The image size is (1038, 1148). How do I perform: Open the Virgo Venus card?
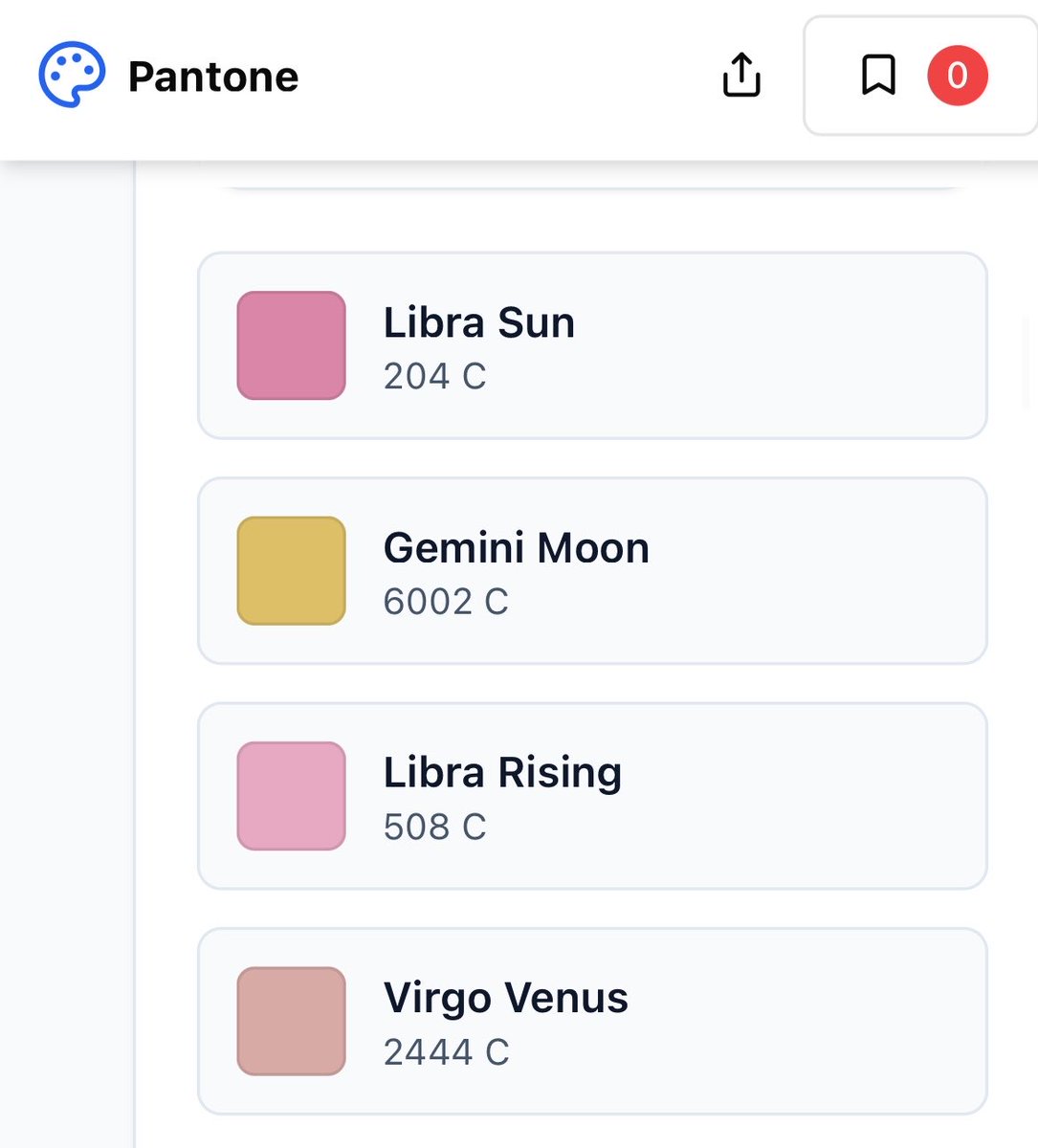point(592,1021)
